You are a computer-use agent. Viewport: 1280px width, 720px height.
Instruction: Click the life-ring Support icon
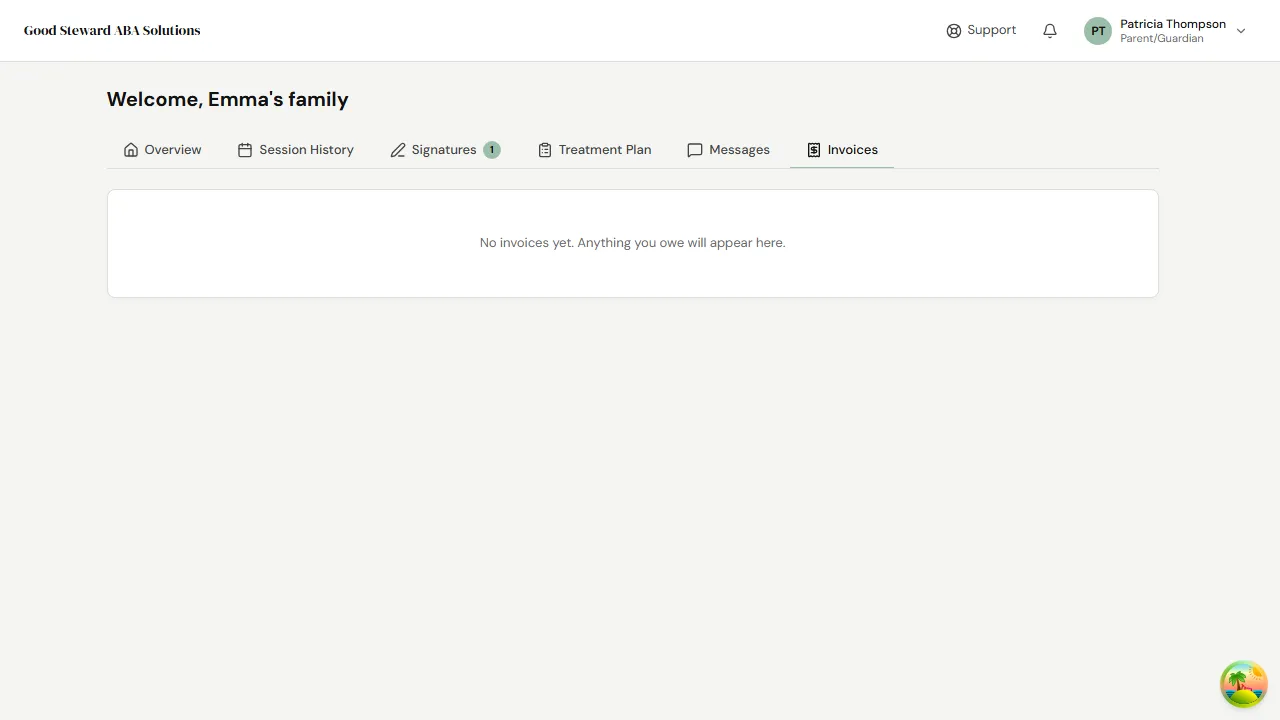953,30
